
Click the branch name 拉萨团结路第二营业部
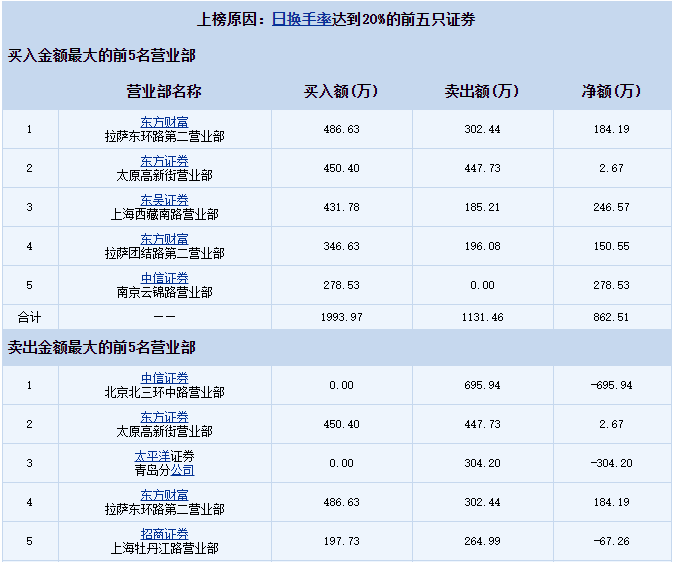164,253
